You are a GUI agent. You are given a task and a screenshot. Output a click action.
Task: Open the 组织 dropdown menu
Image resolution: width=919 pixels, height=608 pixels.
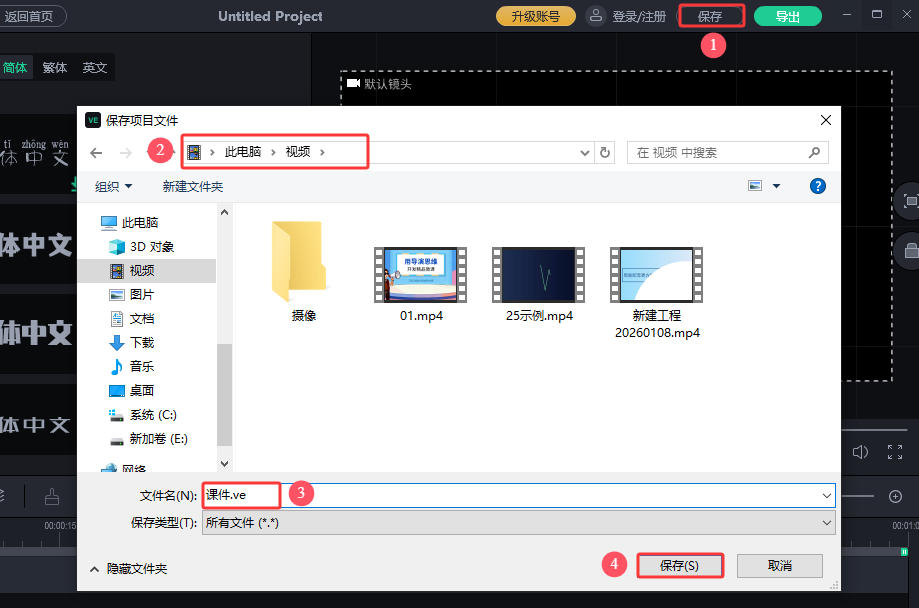pos(113,186)
